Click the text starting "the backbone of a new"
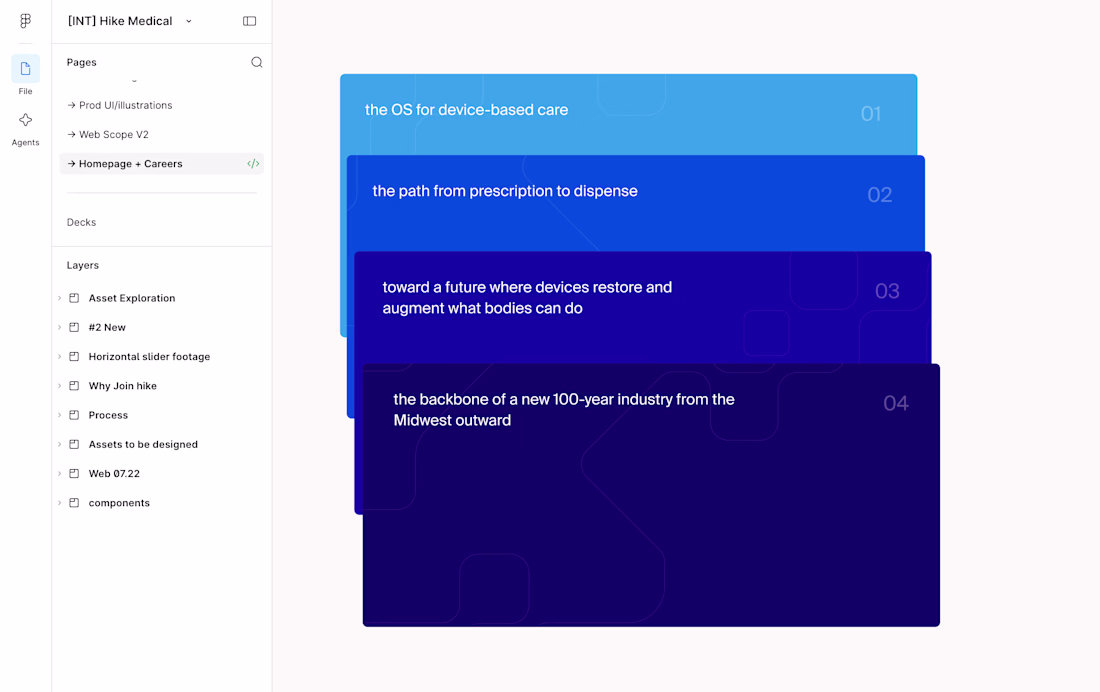The height and width of the screenshot is (692, 1100). [x=564, y=410]
